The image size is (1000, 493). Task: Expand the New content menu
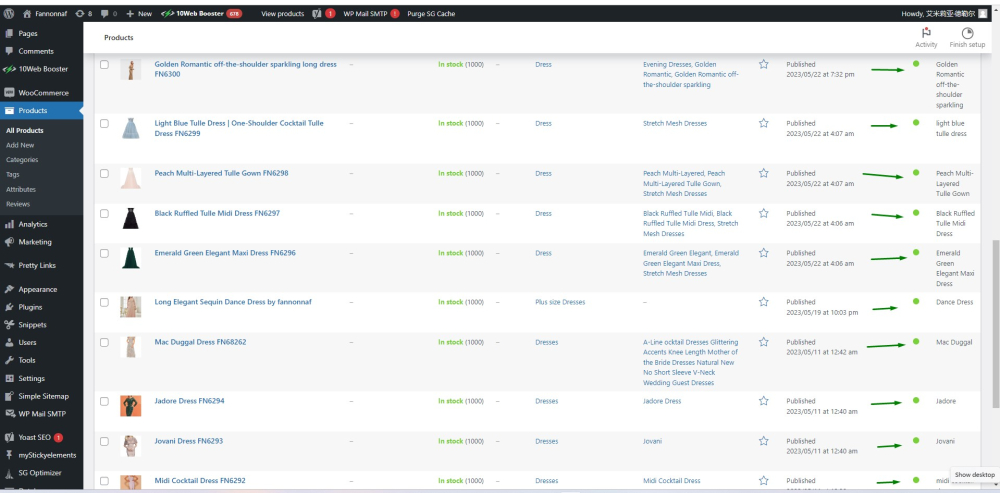tap(139, 14)
